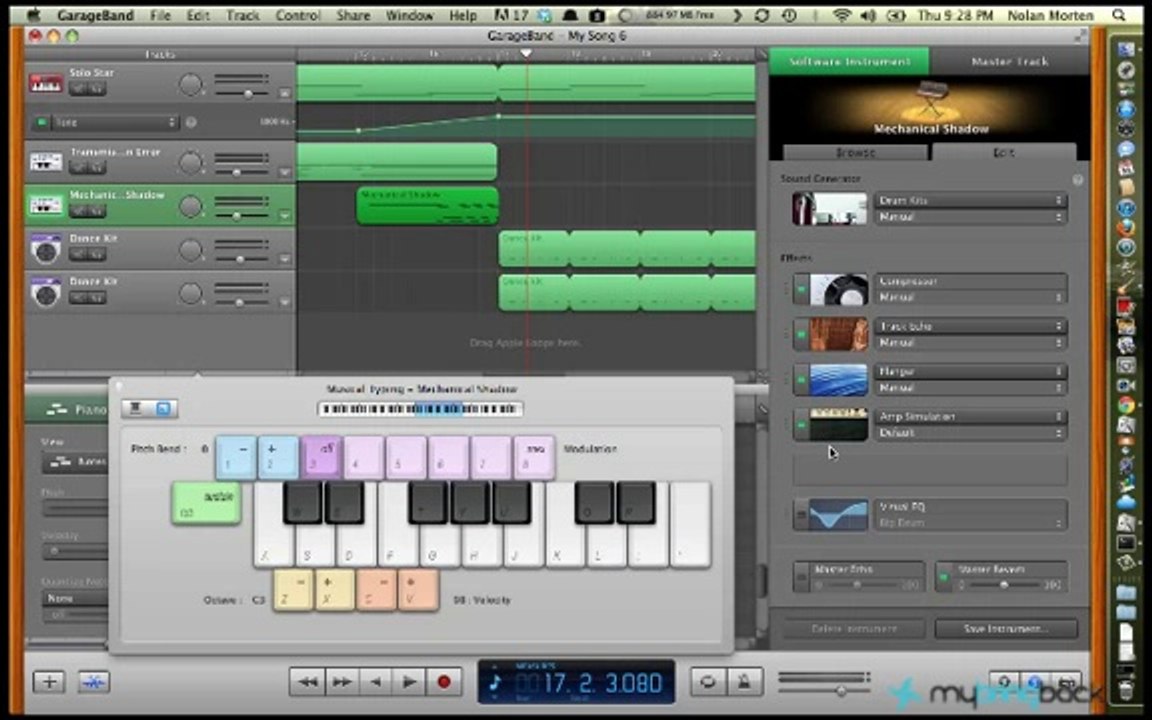Click the mini keyboard range overview
Image resolution: width=1152 pixels, height=720 pixels.
point(420,408)
